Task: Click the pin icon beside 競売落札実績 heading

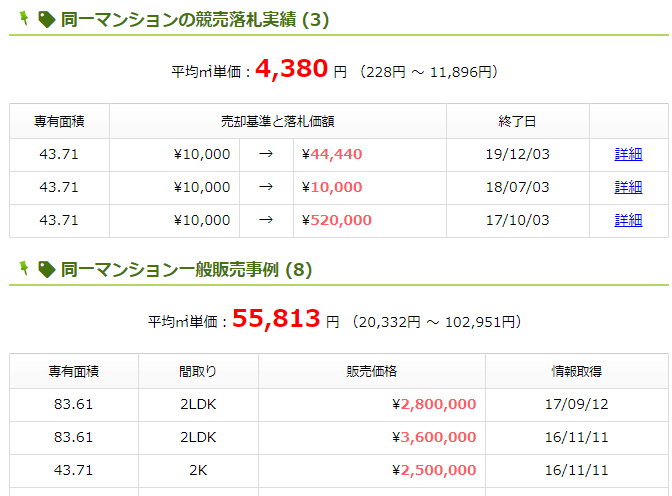Action: pos(24,18)
